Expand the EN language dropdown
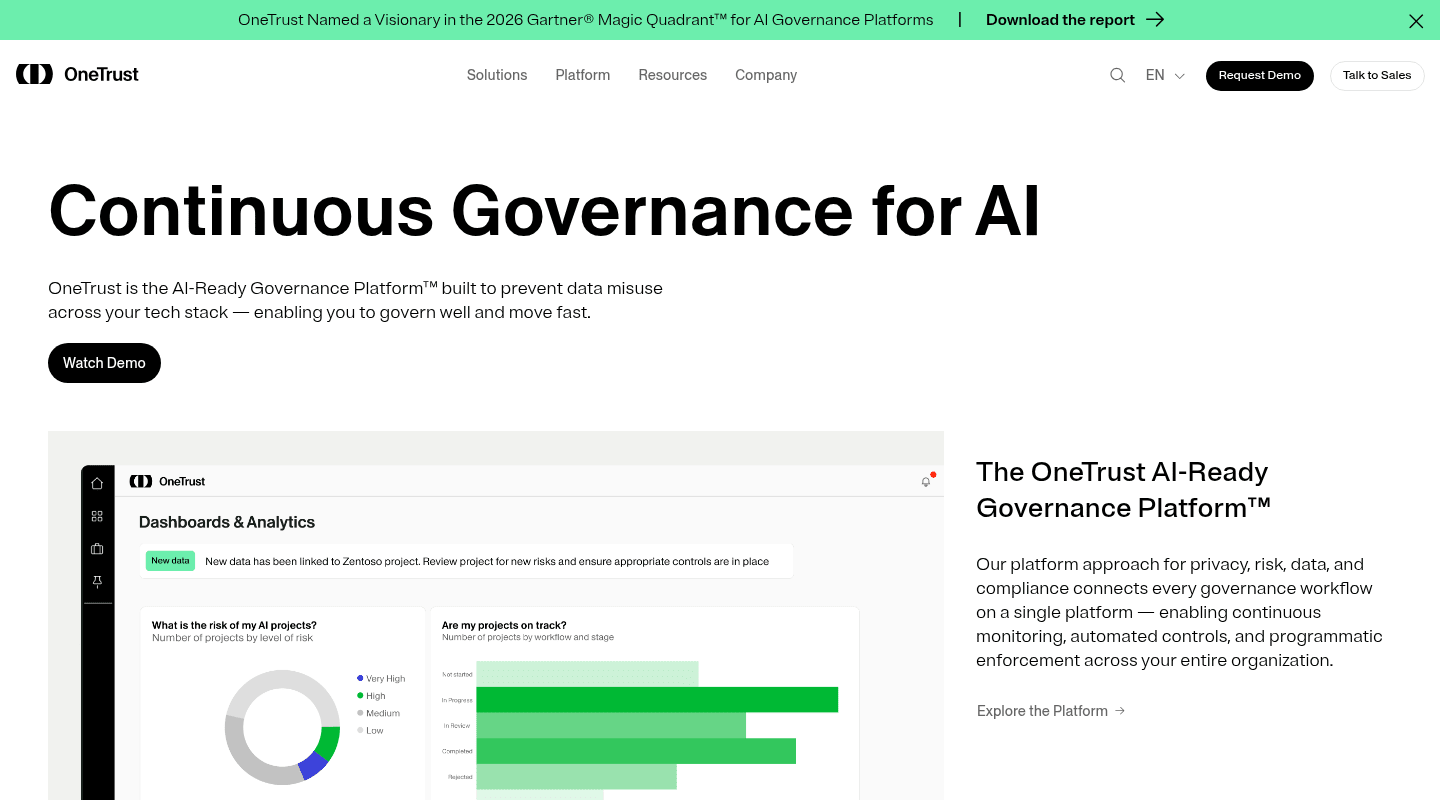Screen dimensions: 1440x800 tap(1165, 75)
